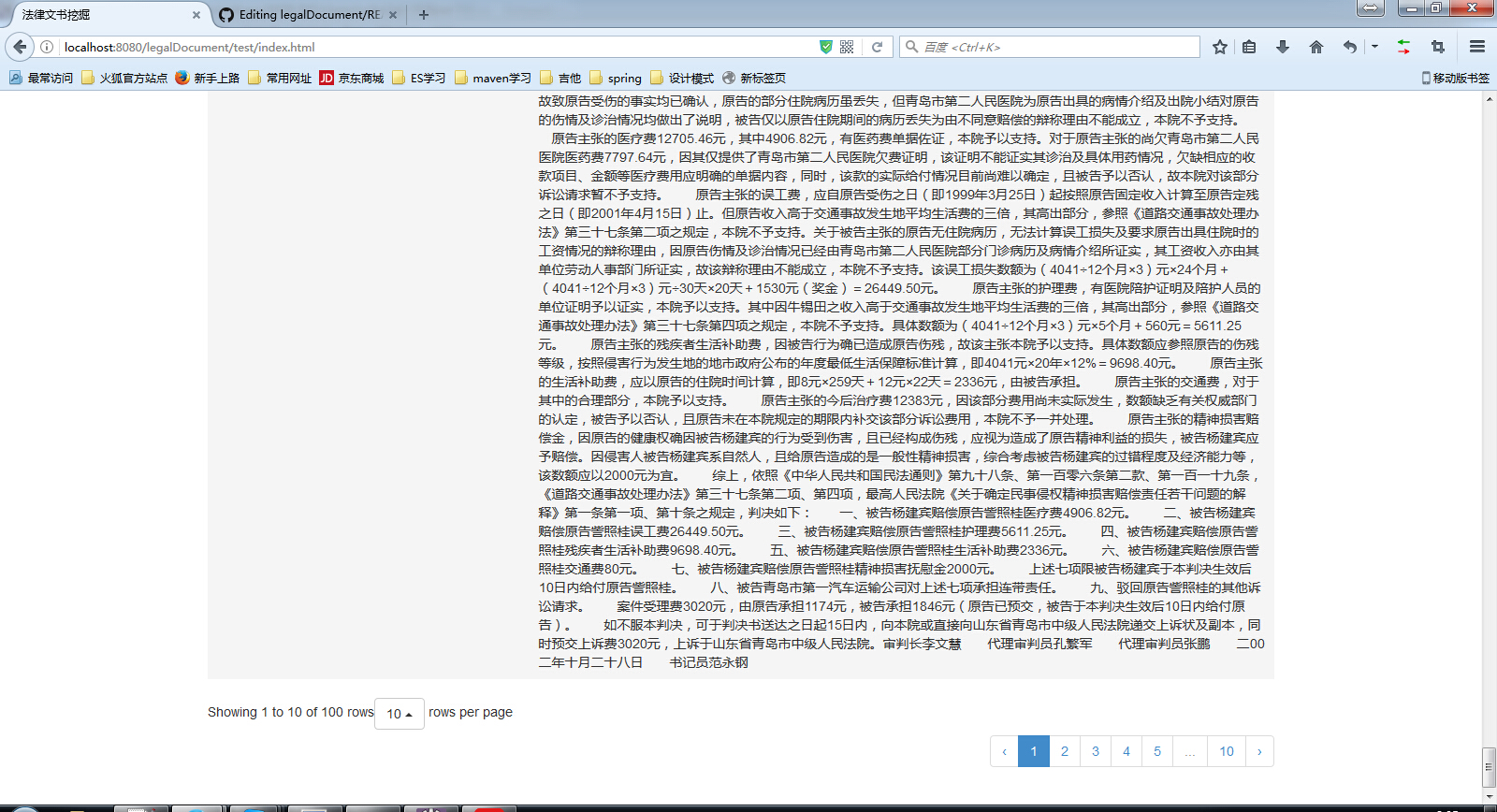Open the rows per page dropdown

point(400,713)
